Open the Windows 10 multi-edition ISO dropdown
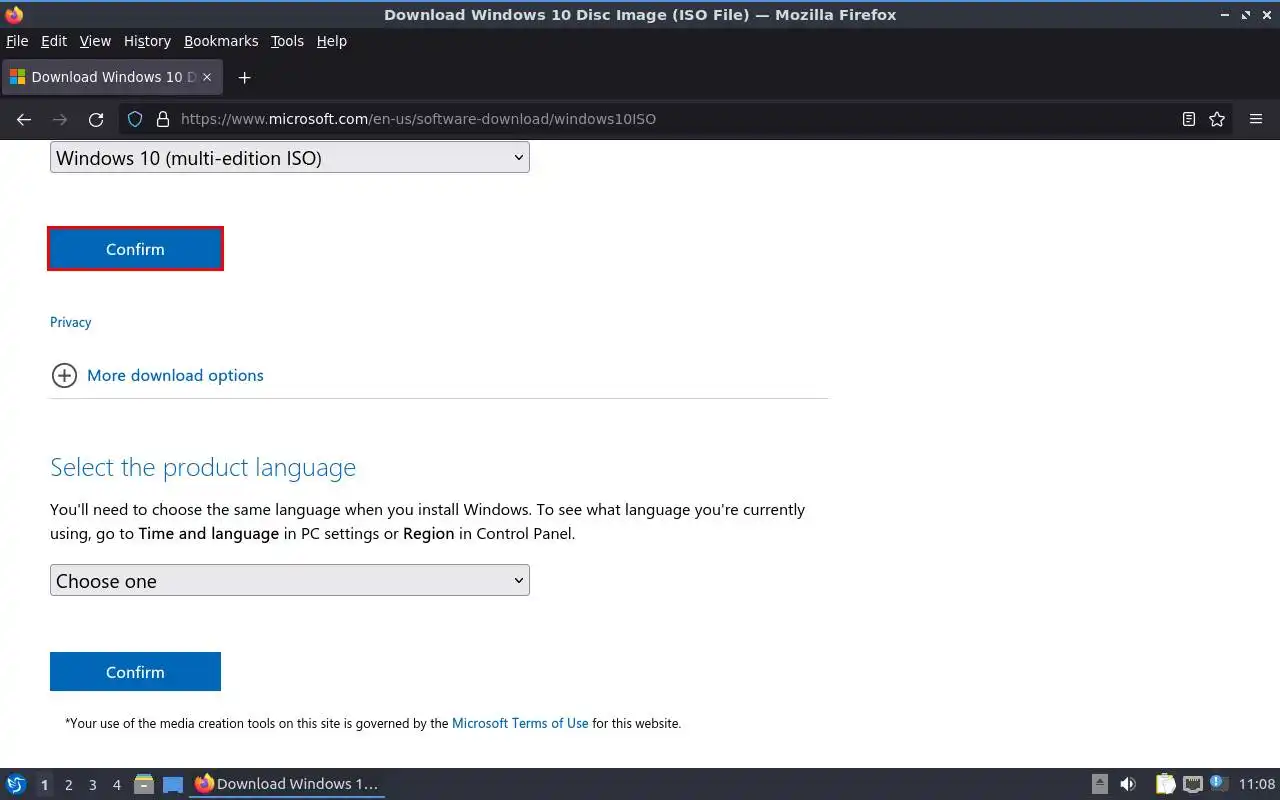 pos(290,157)
